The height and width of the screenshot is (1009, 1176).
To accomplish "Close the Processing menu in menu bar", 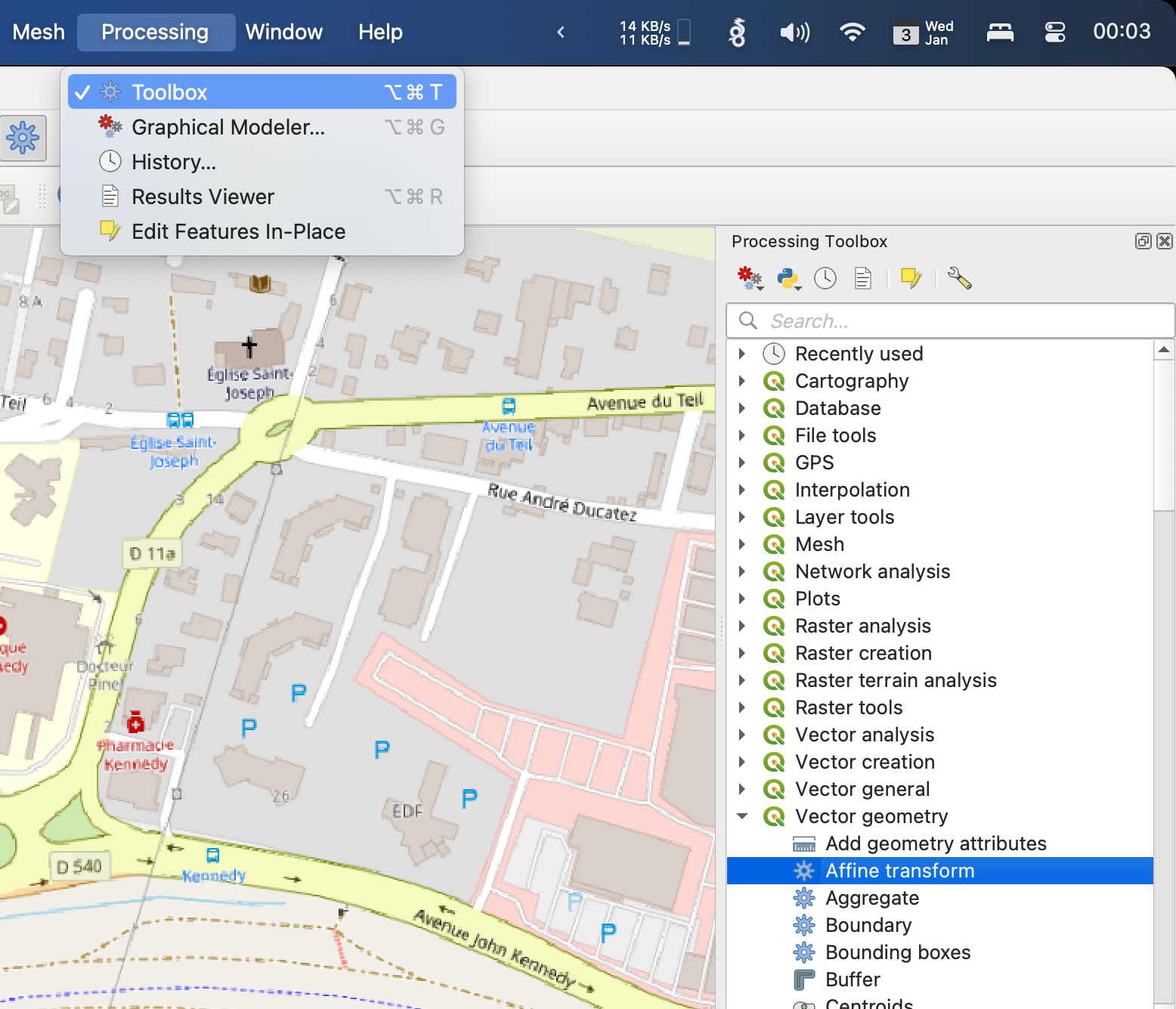I will point(155,32).
